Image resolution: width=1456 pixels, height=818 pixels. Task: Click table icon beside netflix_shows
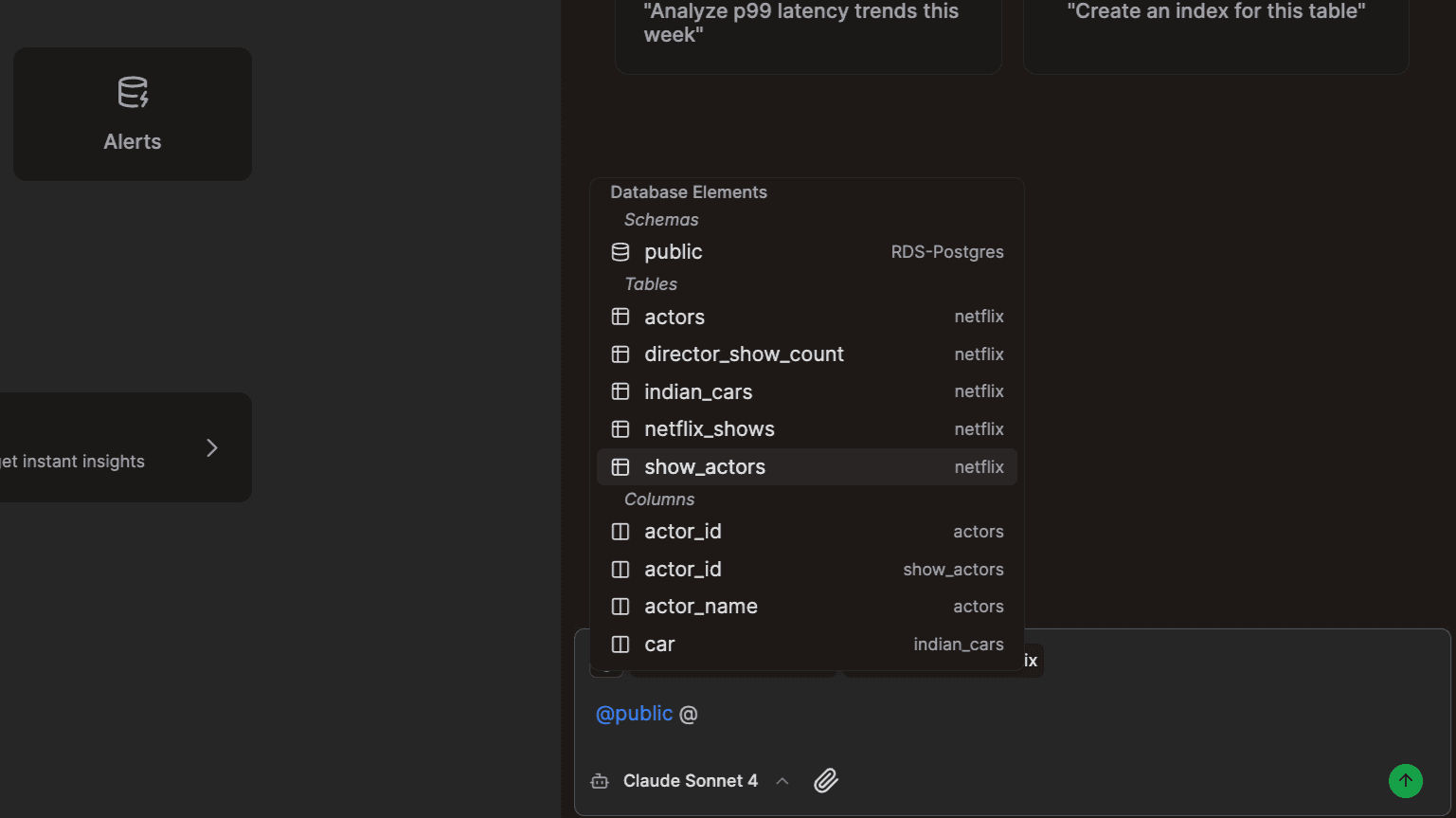point(620,429)
